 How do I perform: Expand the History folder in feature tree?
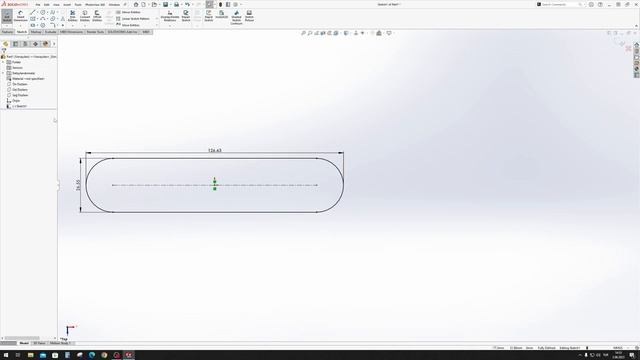(3, 62)
